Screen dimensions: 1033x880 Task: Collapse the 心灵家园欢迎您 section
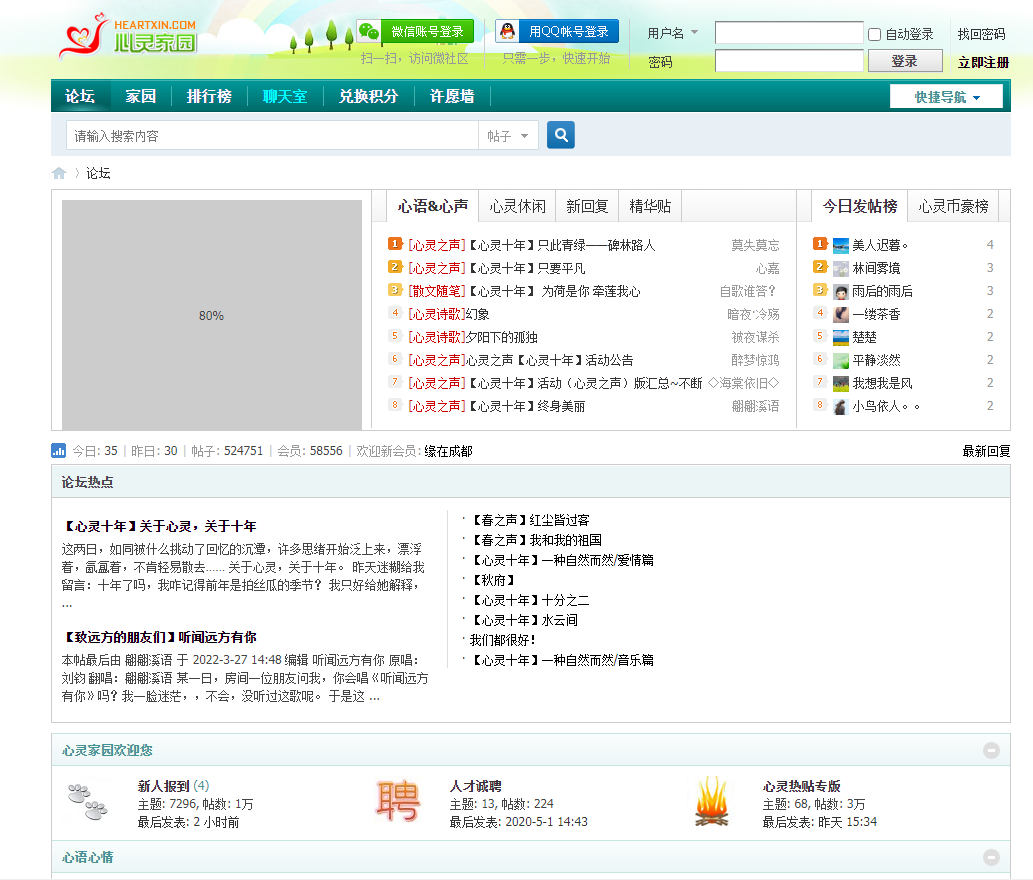tap(991, 750)
